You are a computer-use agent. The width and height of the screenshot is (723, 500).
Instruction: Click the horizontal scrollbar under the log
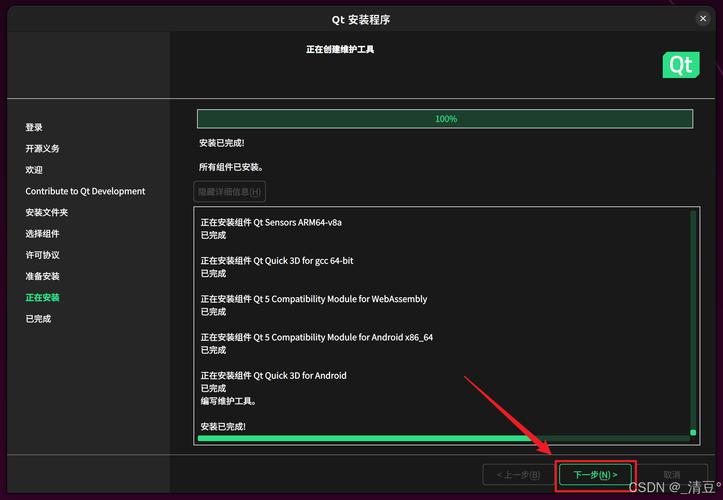444,438
